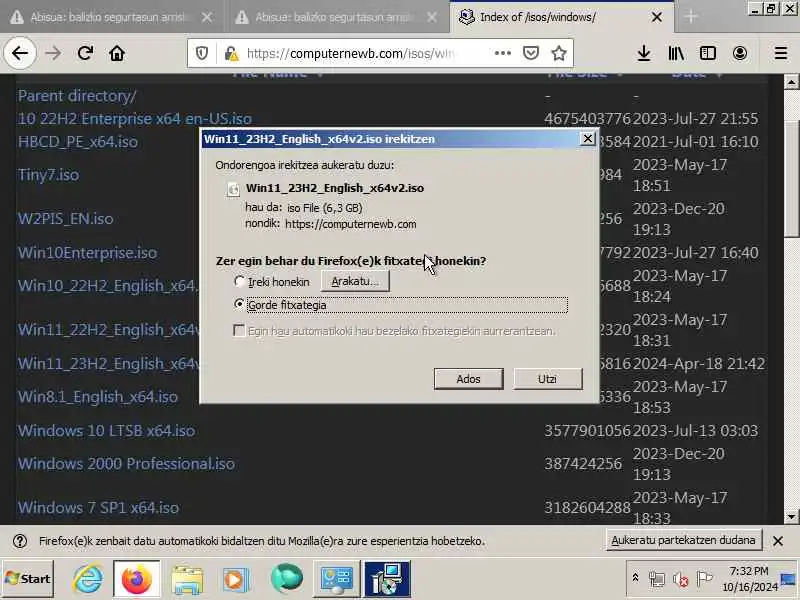This screenshot has width=800, height=600.
Task: Open the Action Center flag icon
Action: coord(705,579)
